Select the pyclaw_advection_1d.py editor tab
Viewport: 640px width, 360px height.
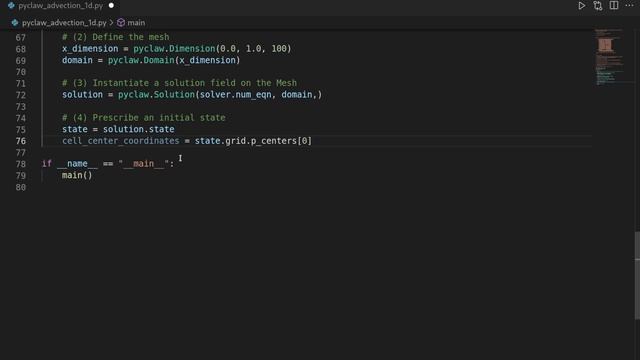[x=60, y=6]
